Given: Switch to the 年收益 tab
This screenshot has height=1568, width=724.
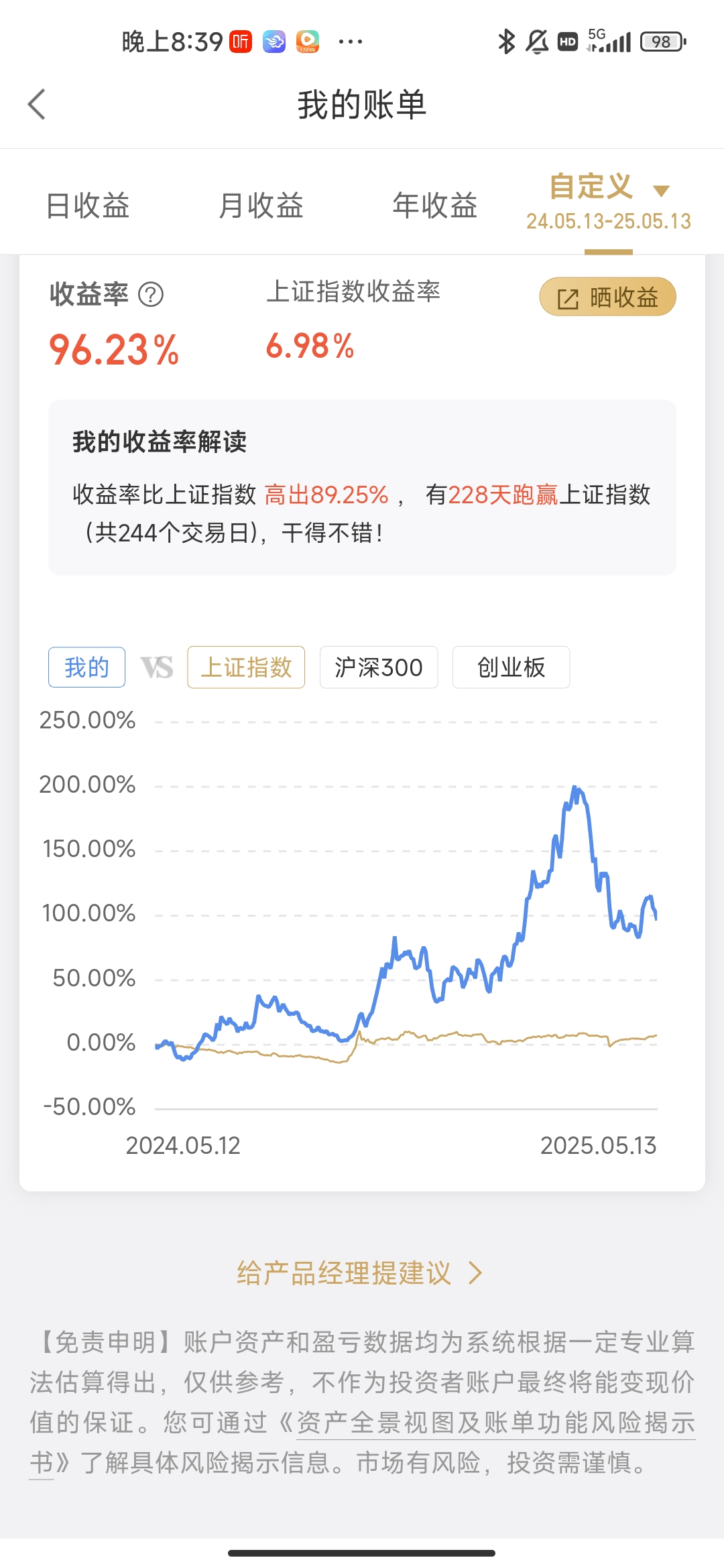Looking at the screenshot, I should [434, 205].
